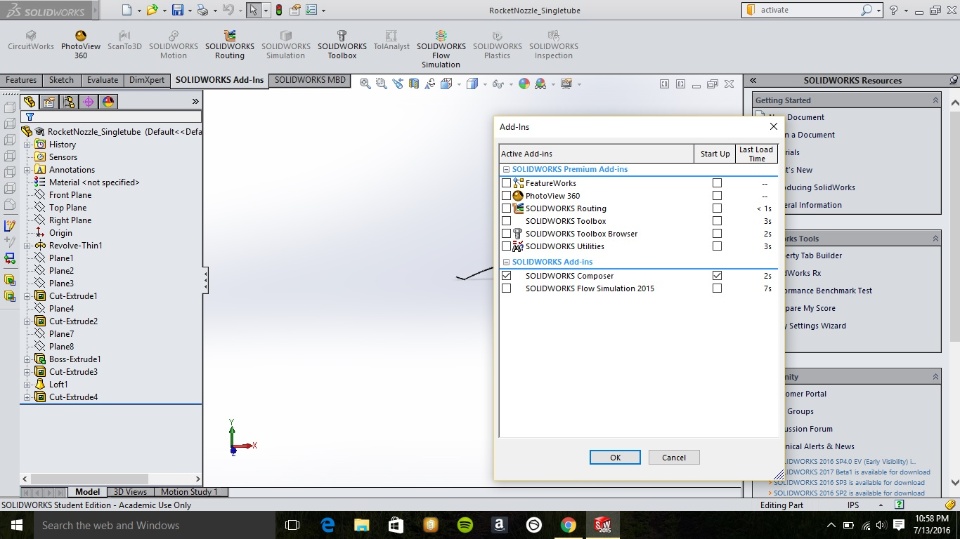Click Zoom to Fit icon in view toolbar
The image size is (960, 539).
365,84
